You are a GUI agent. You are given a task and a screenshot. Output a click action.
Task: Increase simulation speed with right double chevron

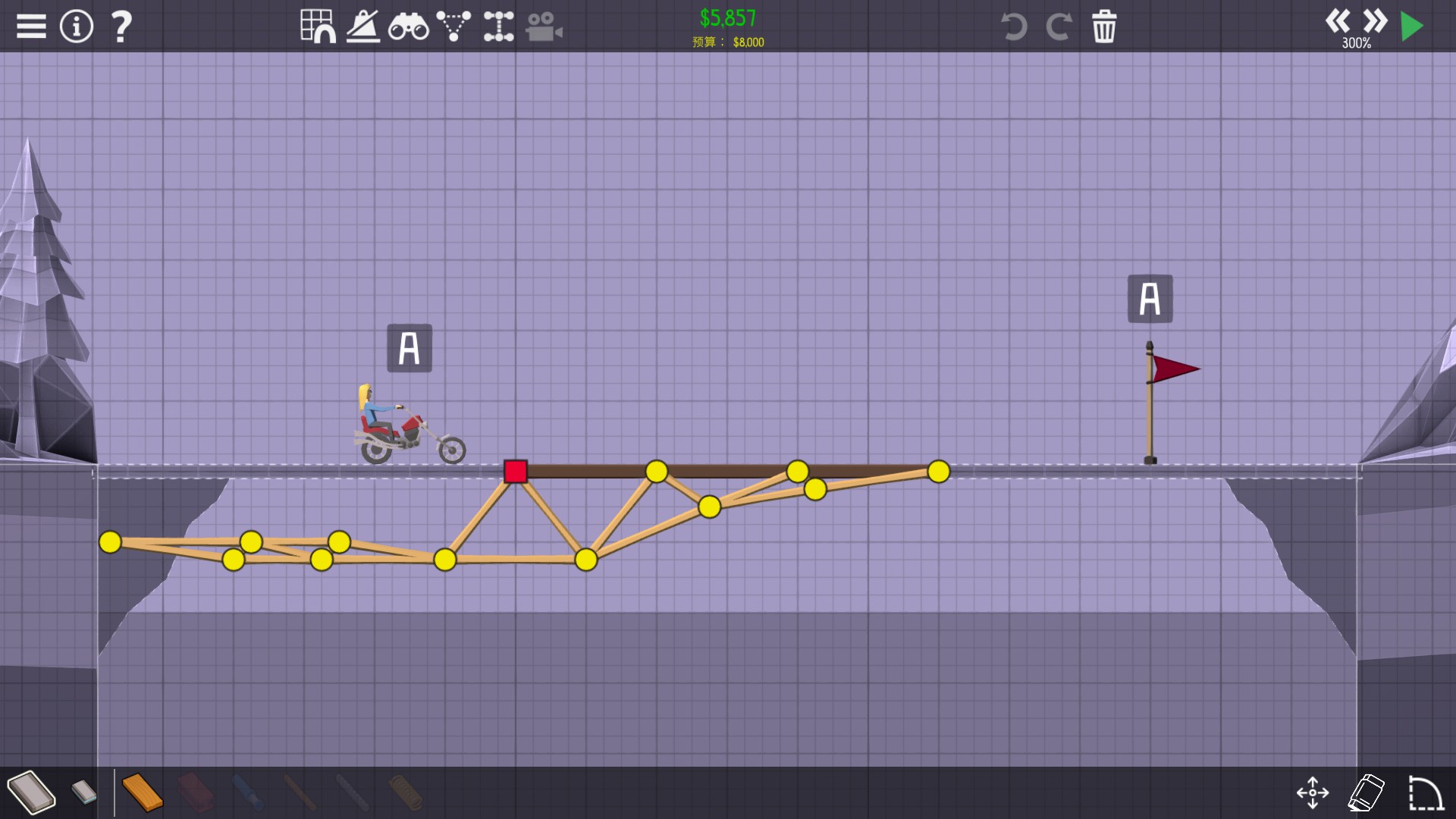click(1375, 20)
